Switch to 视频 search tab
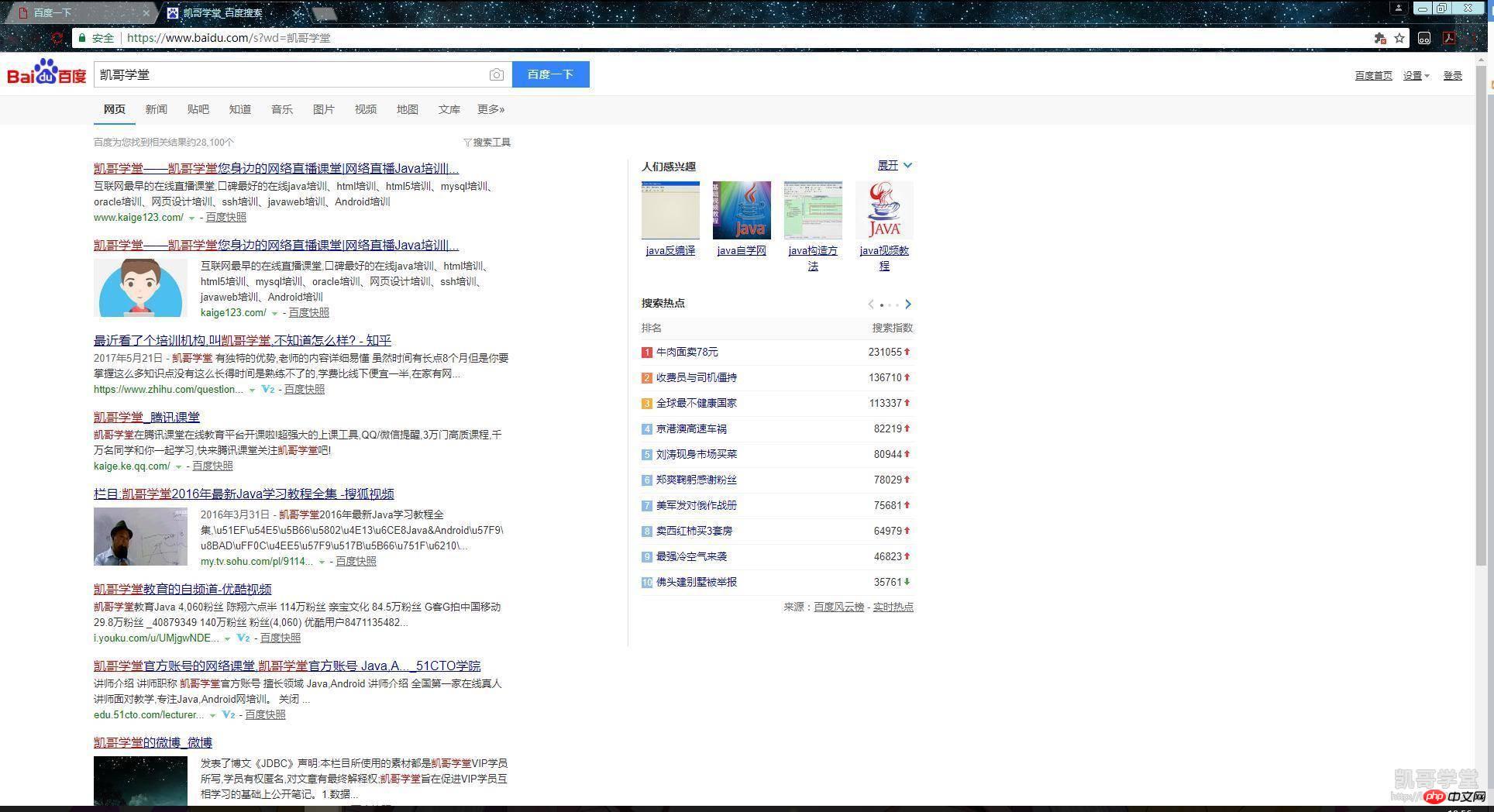This screenshot has width=1494, height=812. coord(366,109)
